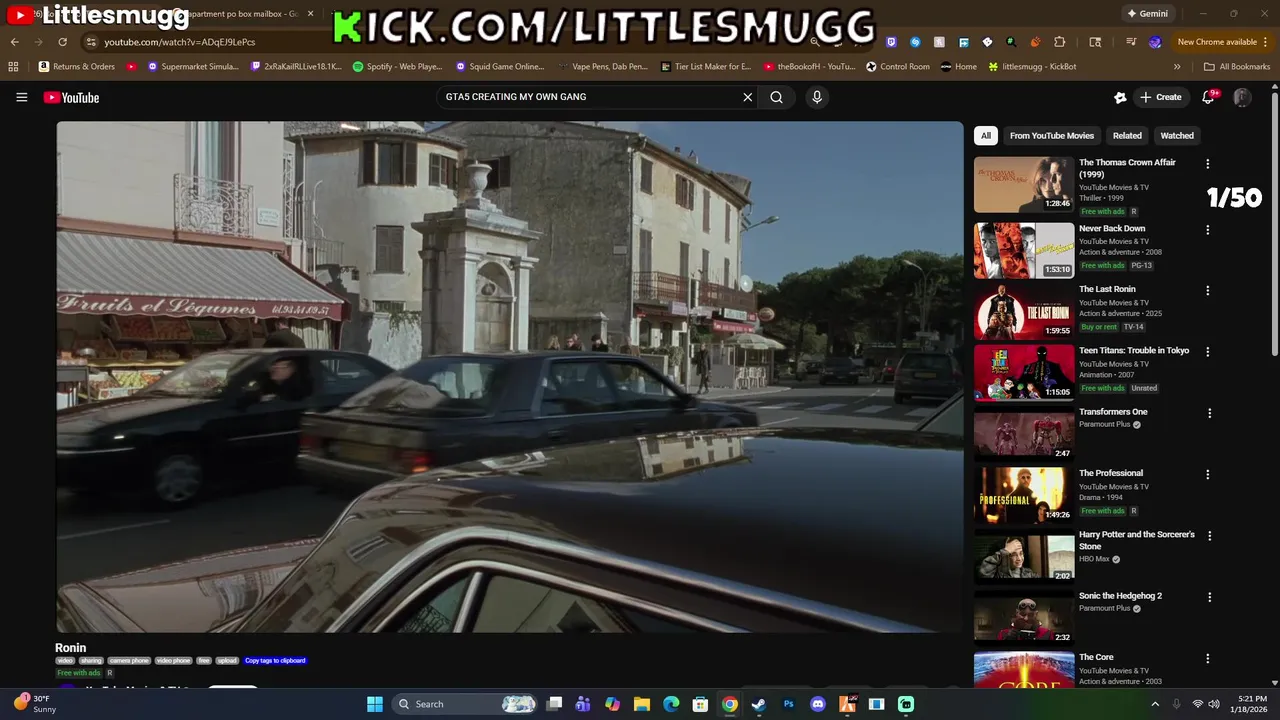Click the taskbar Search box
The height and width of the screenshot is (720, 1280).
[x=465, y=704]
